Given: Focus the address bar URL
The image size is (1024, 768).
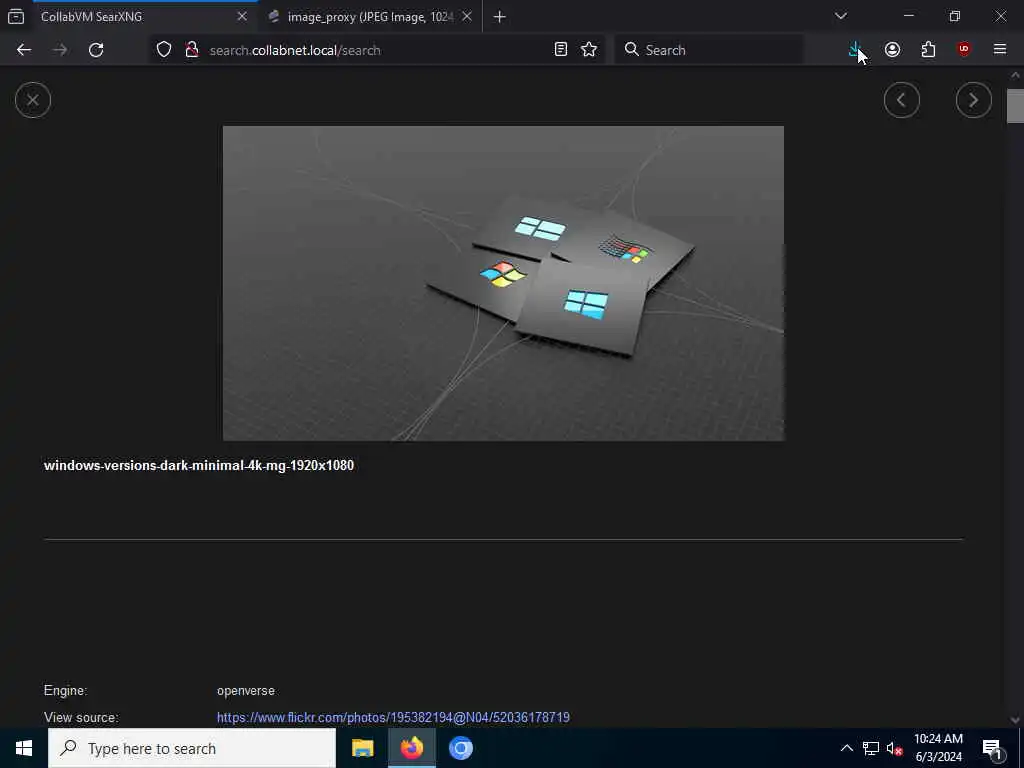Looking at the screenshot, I should point(379,50).
